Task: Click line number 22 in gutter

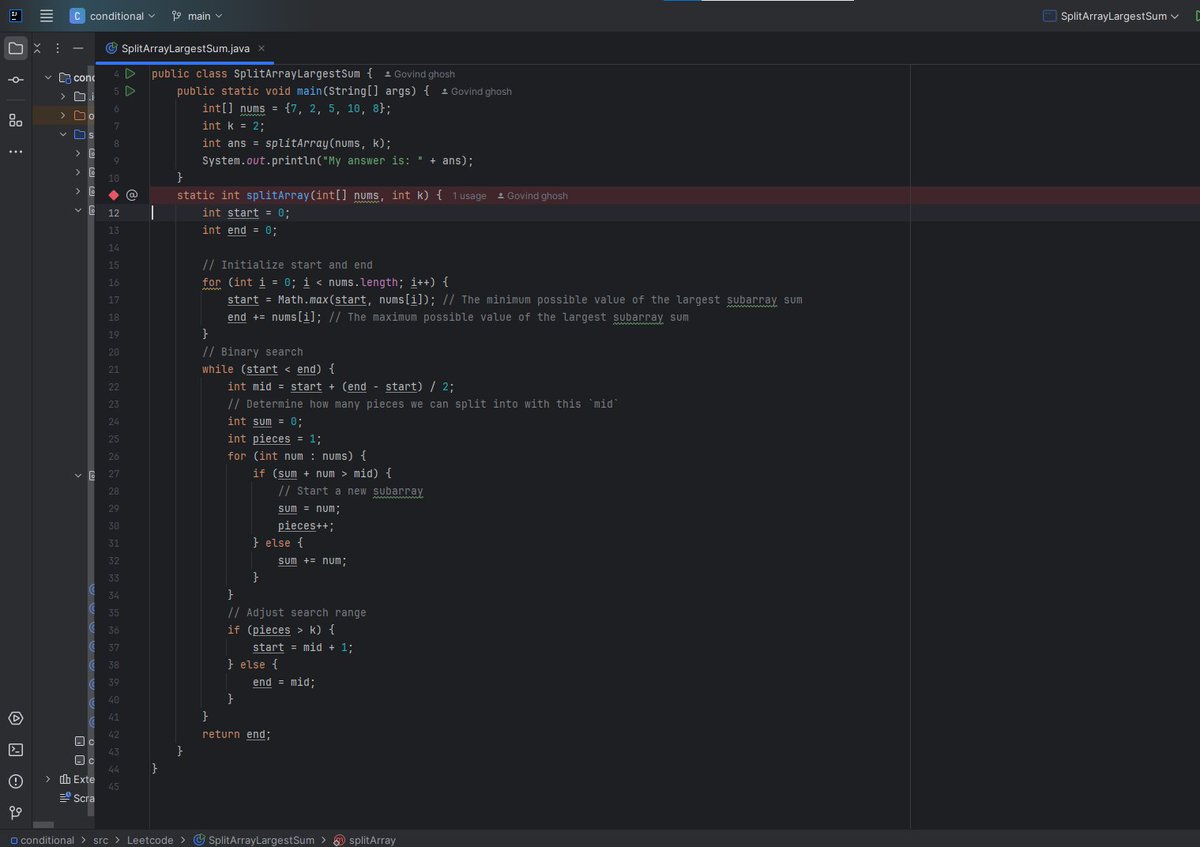Action: coord(113,387)
